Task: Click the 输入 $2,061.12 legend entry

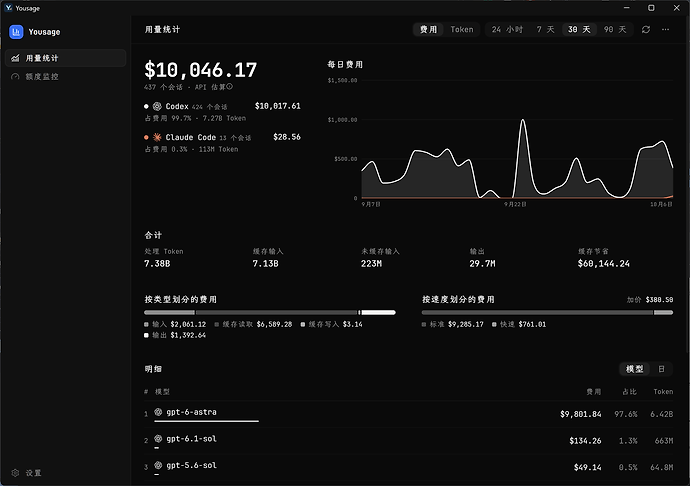Action: (175, 324)
